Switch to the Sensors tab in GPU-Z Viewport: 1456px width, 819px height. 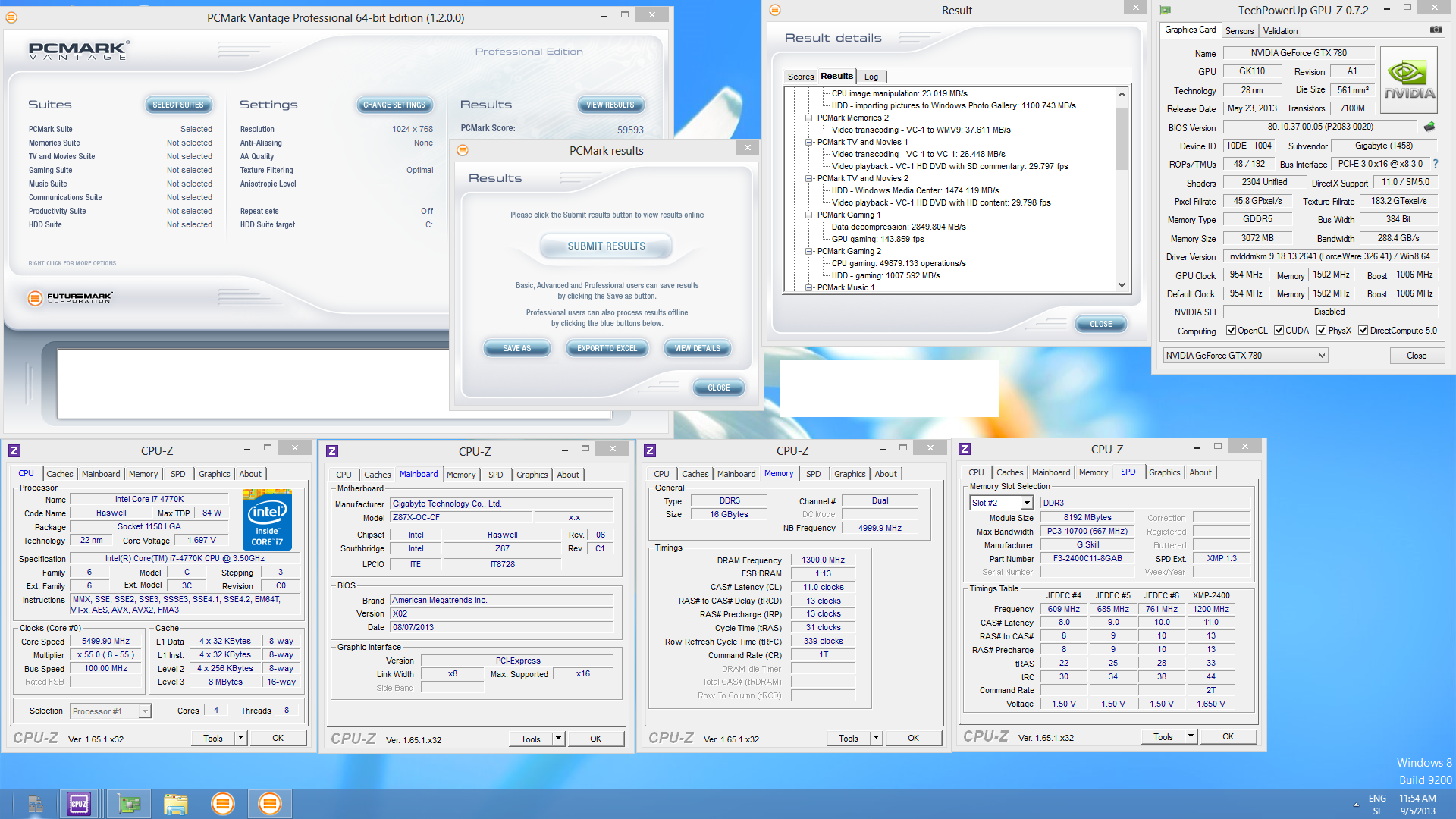pos(1239,31)
